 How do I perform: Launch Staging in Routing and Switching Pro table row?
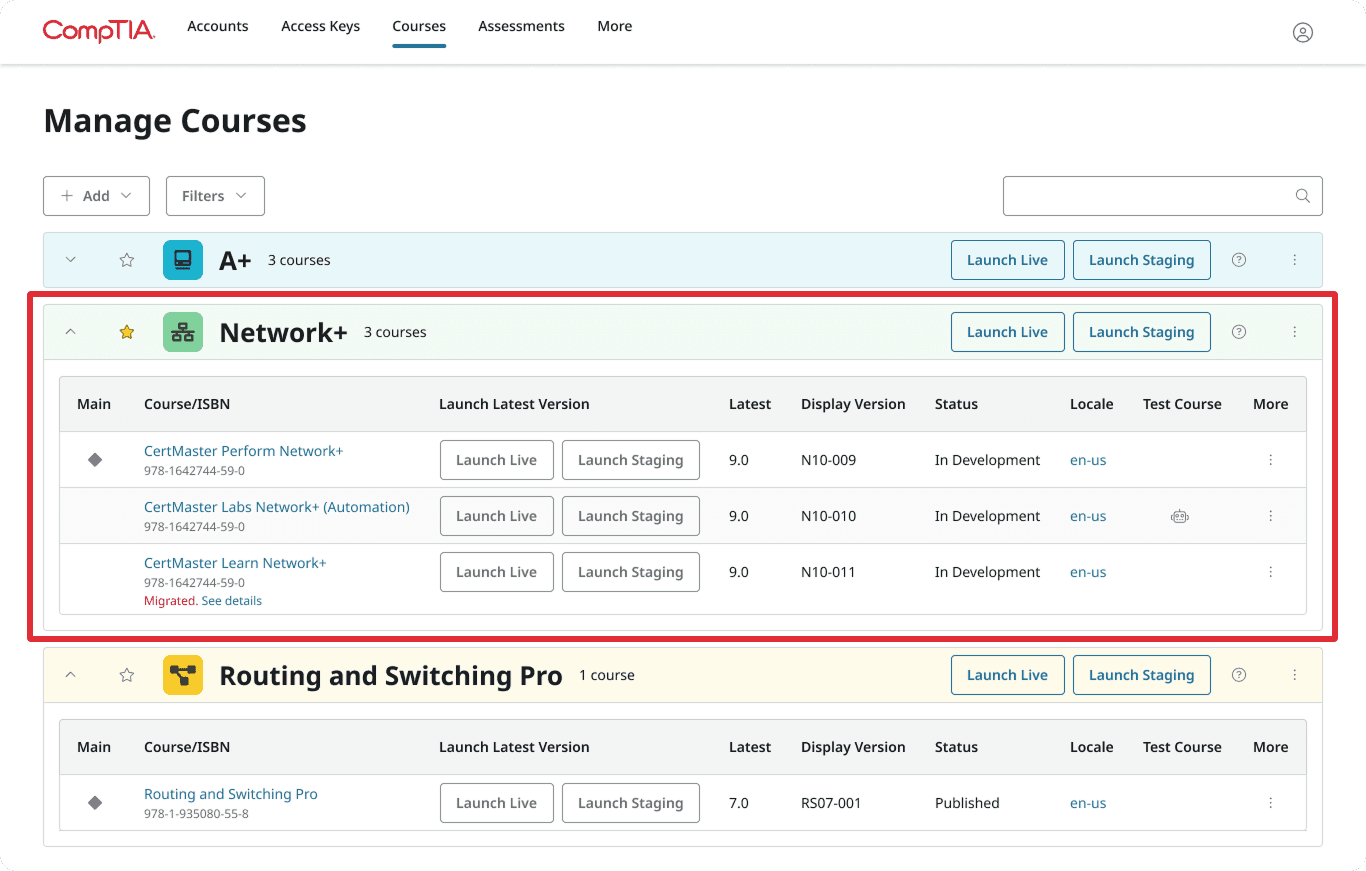(x=631, y=803)
